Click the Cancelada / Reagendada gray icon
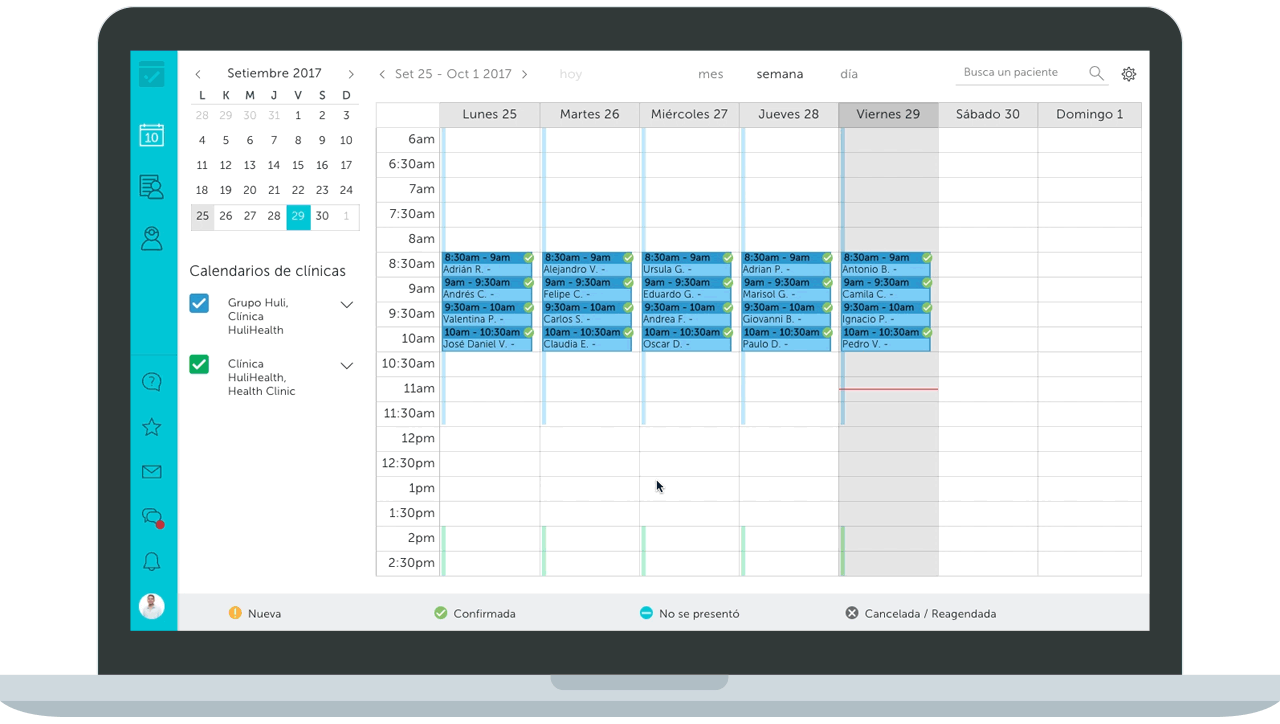This screenshot has height=724, width=1280. tap(852, 613)
